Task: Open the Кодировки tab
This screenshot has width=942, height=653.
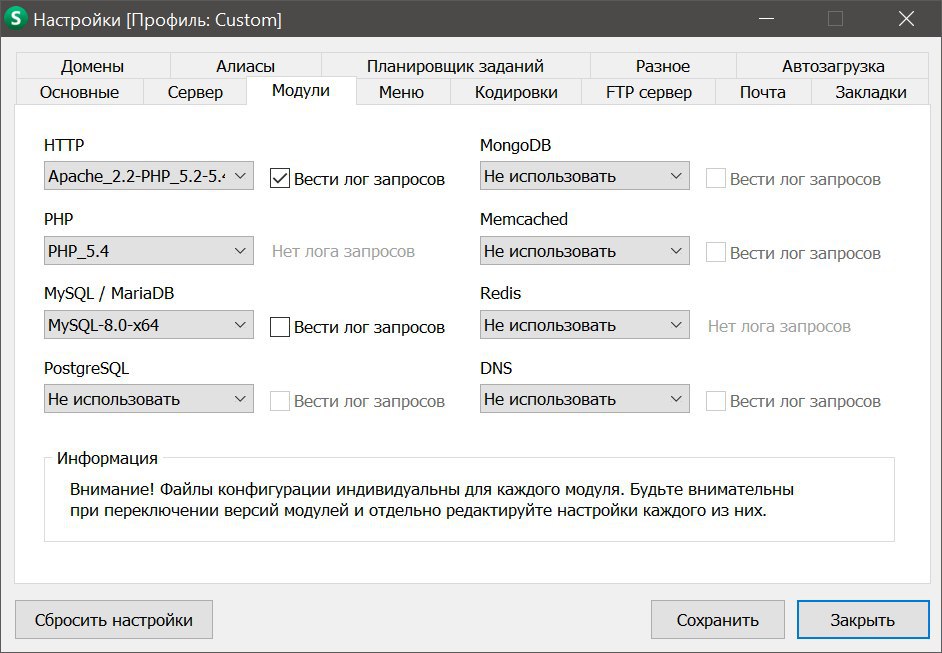Action: tap(516, 92)
